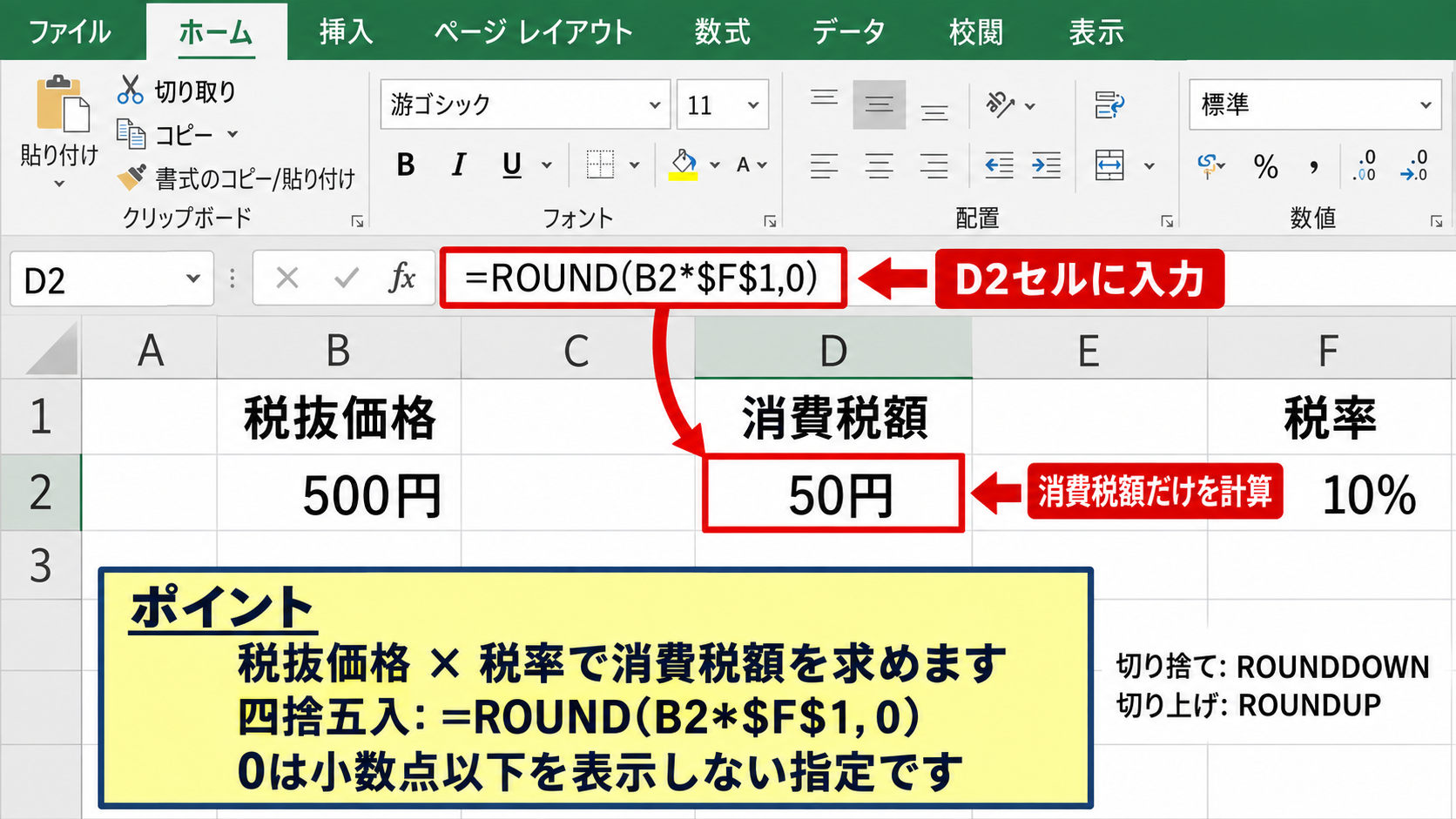This screenshot has width=1456, height=819.
Task: Align text to bottom of cell
Action: click(934, 111)
